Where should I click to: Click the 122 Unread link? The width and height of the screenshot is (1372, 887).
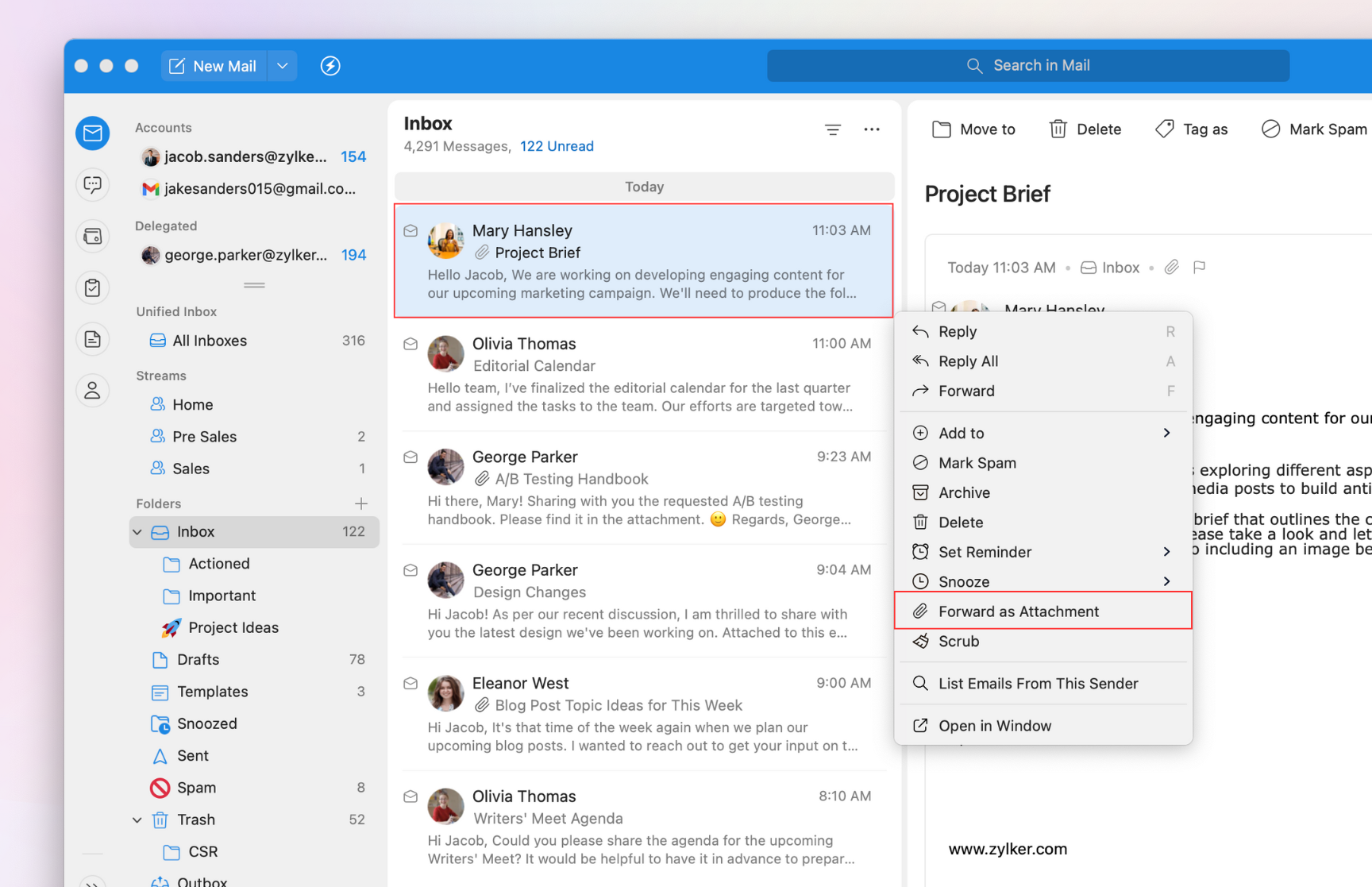click(557, 146)
